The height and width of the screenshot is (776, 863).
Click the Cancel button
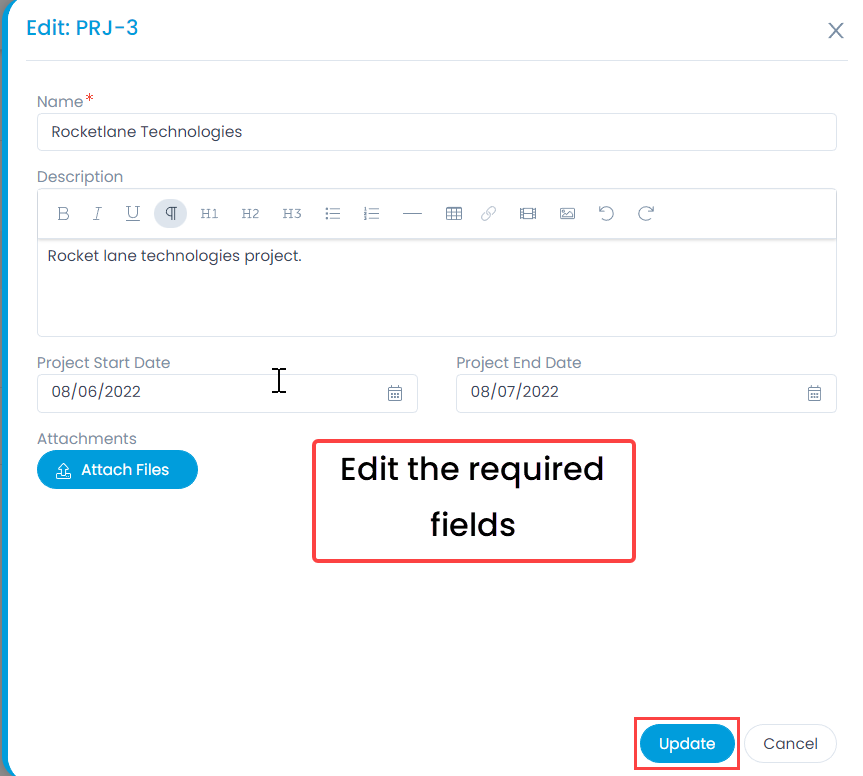pos(790,744)
